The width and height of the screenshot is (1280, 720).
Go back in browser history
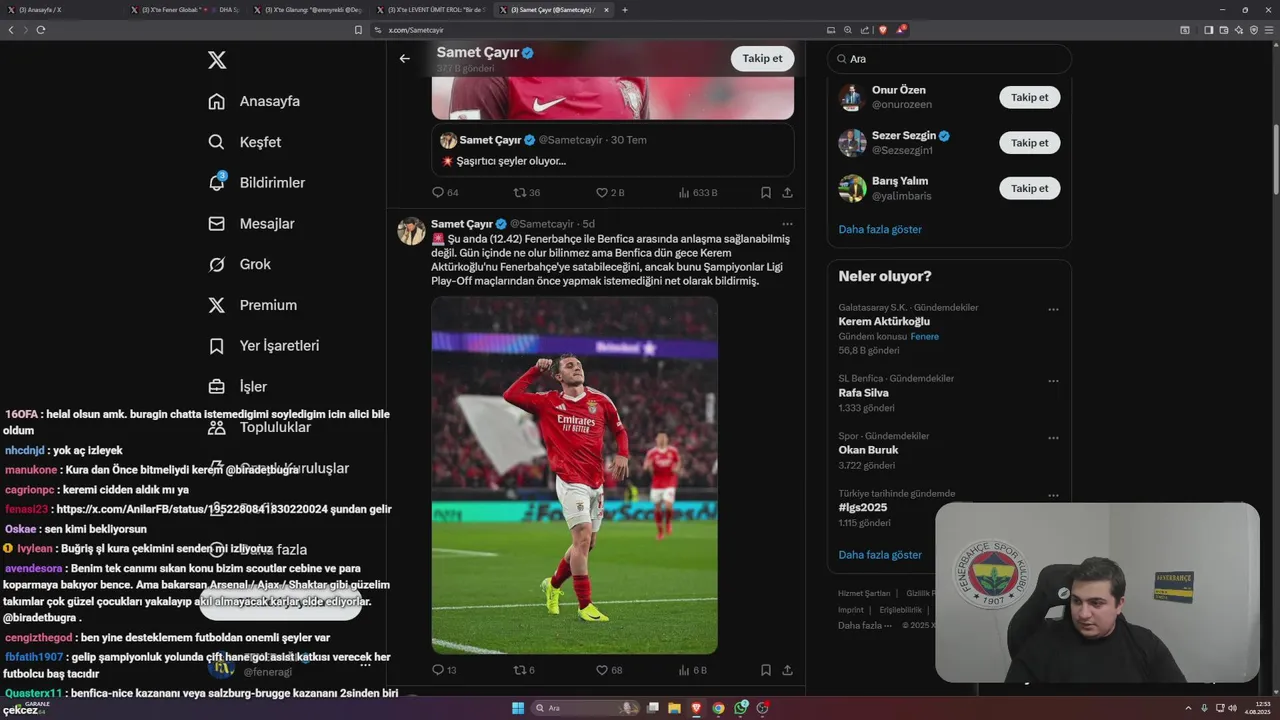click(11, 30)
